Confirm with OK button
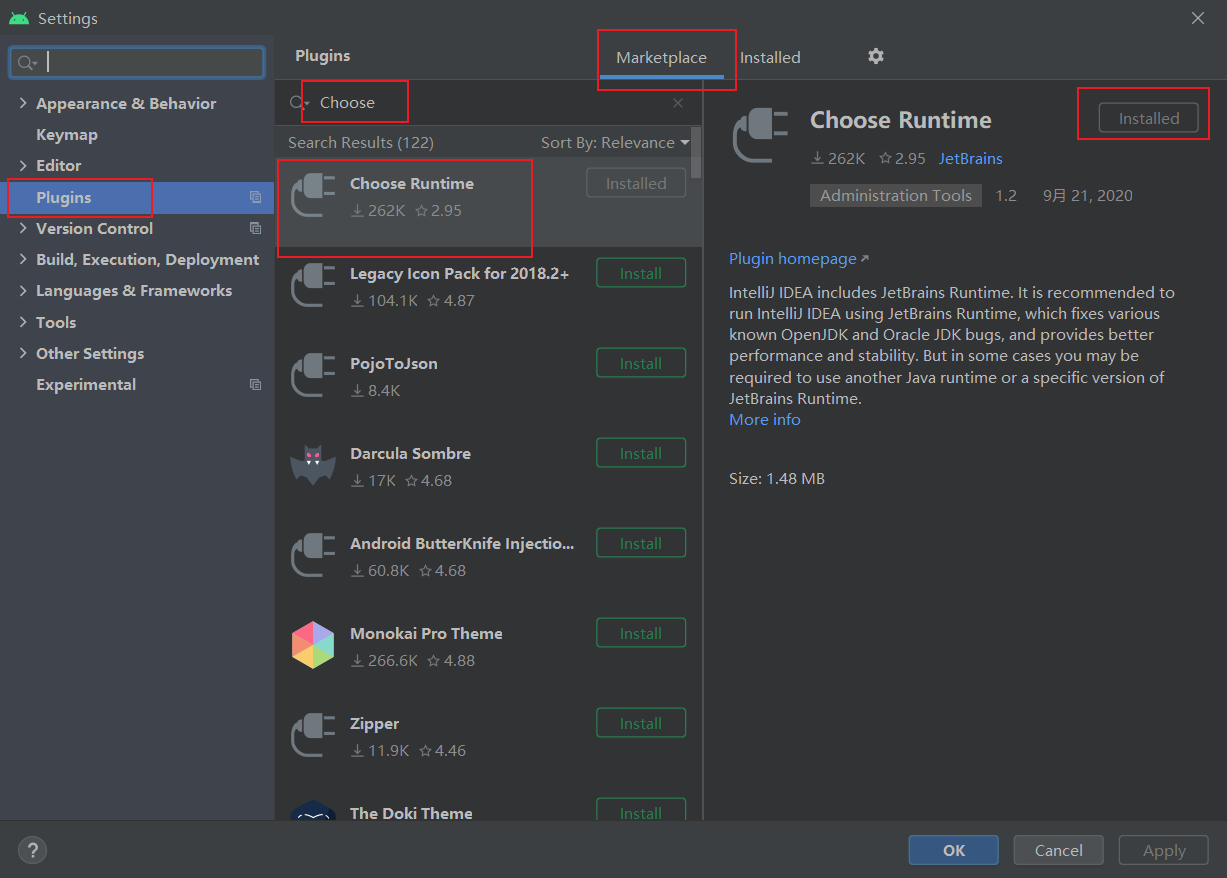The height and width of the screenshot is (878, 1227). 954,850
